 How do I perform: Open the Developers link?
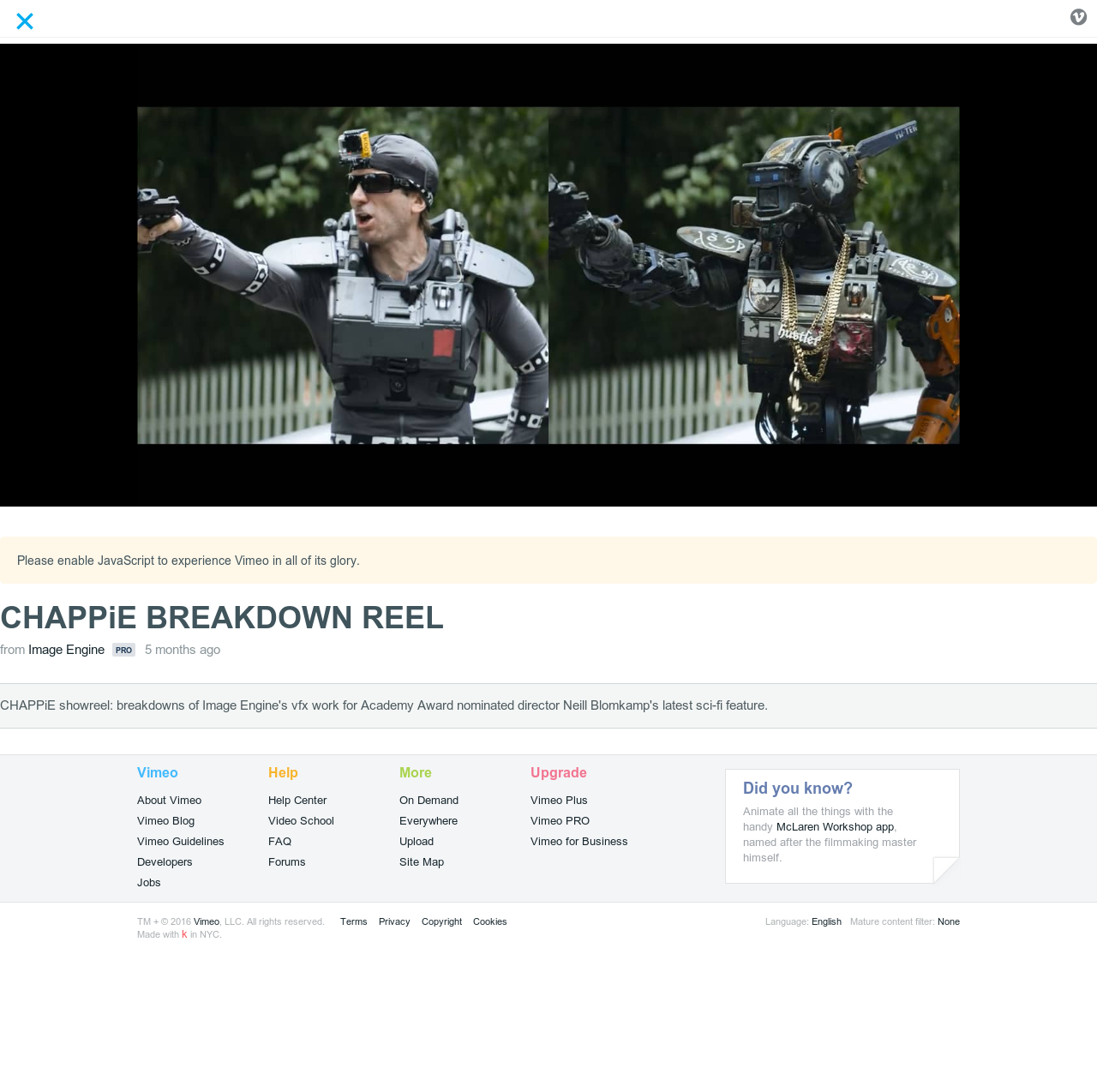(165, 862)
